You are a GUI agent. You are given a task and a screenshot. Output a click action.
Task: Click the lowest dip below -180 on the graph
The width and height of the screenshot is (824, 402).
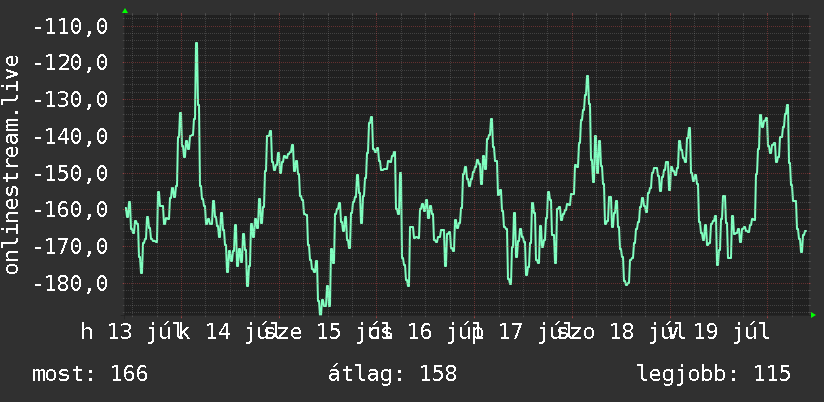[321, 313]
